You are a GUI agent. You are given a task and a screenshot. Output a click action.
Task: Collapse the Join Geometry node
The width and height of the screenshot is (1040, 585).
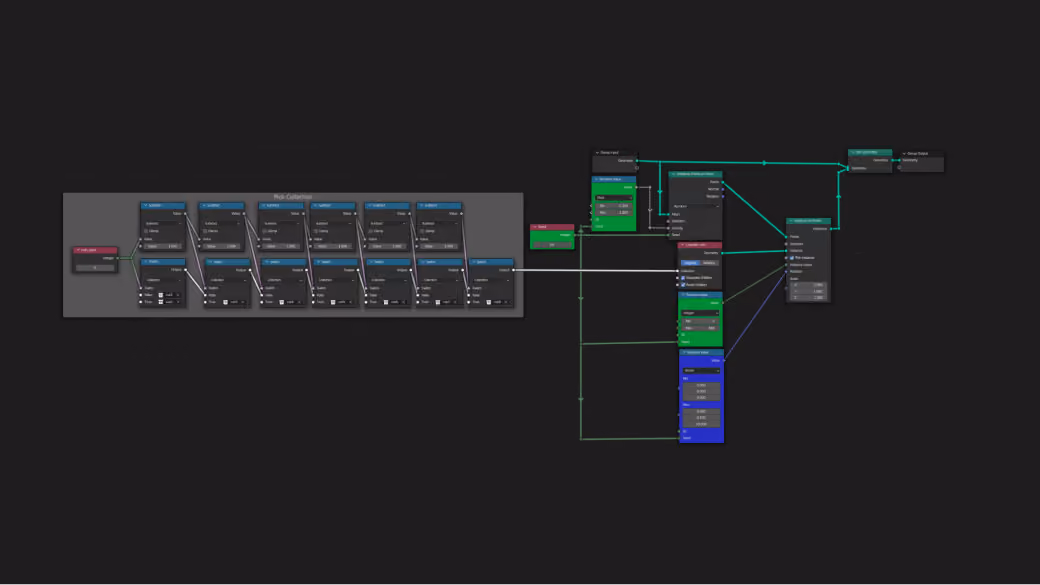[852, 153]
